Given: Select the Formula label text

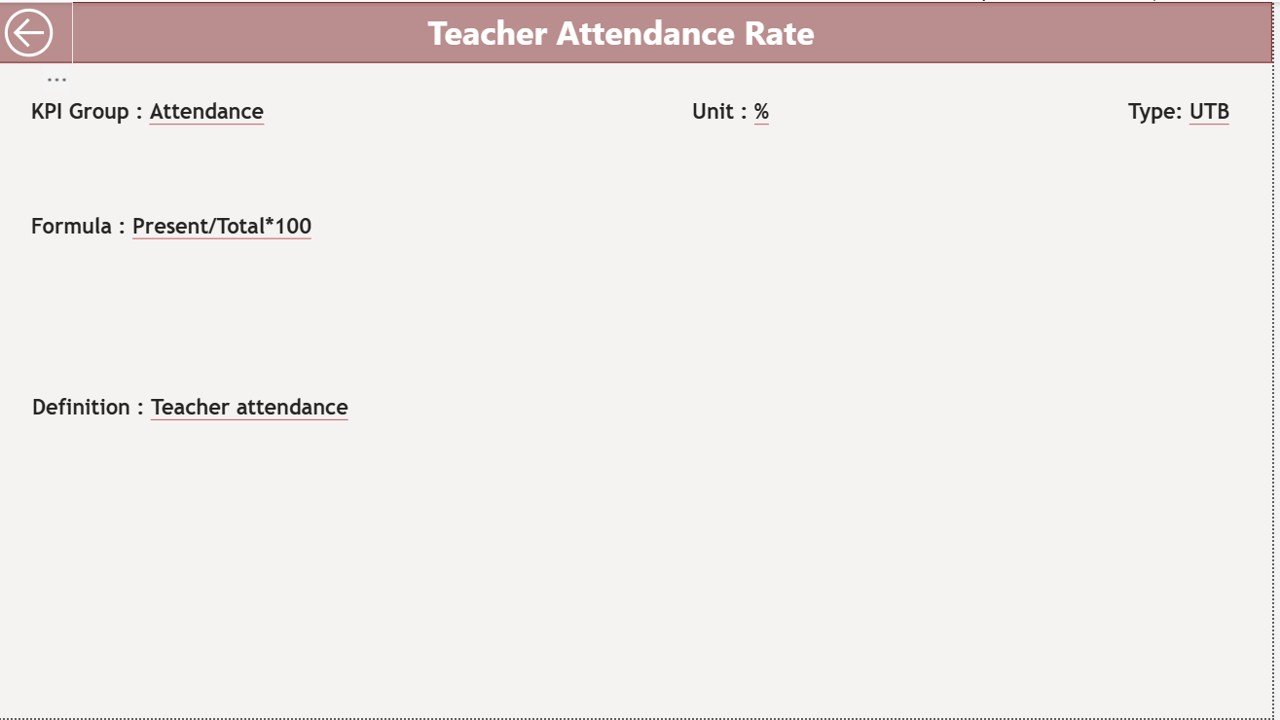Looking at the screenshot, I should pos(70,226).
